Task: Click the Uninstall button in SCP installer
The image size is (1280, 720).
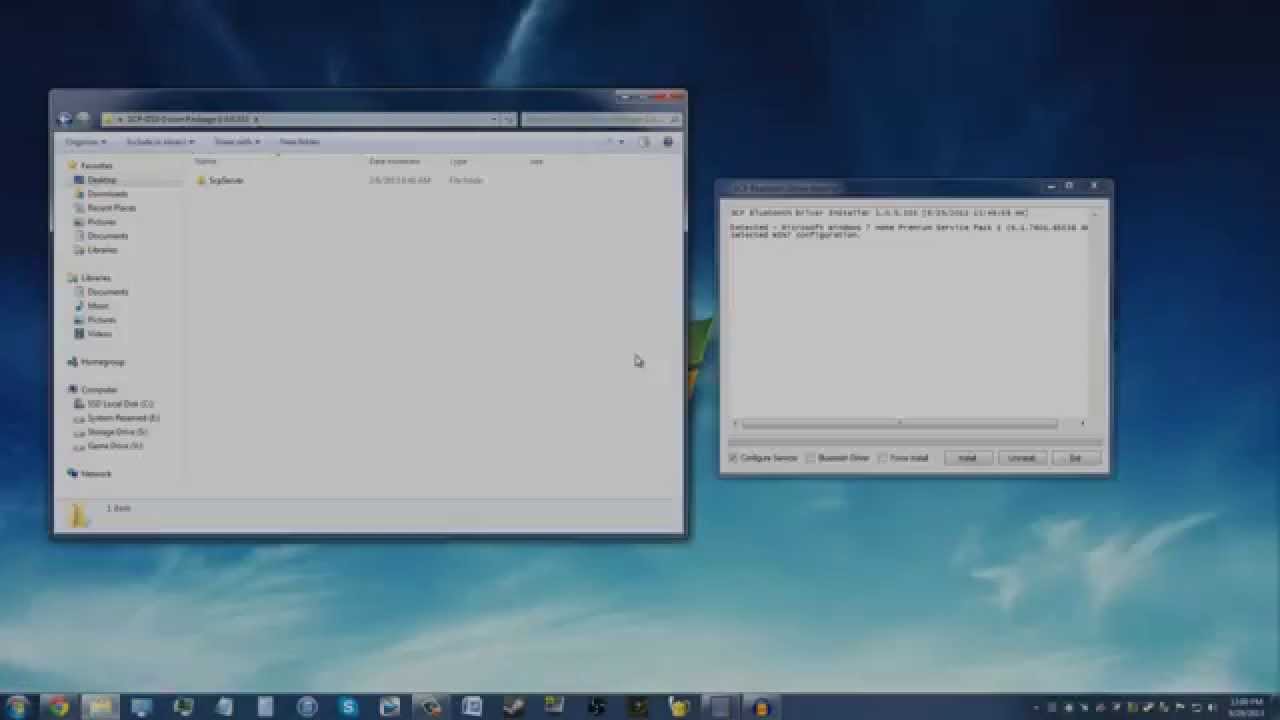Action: click(x=1021, y=458)
